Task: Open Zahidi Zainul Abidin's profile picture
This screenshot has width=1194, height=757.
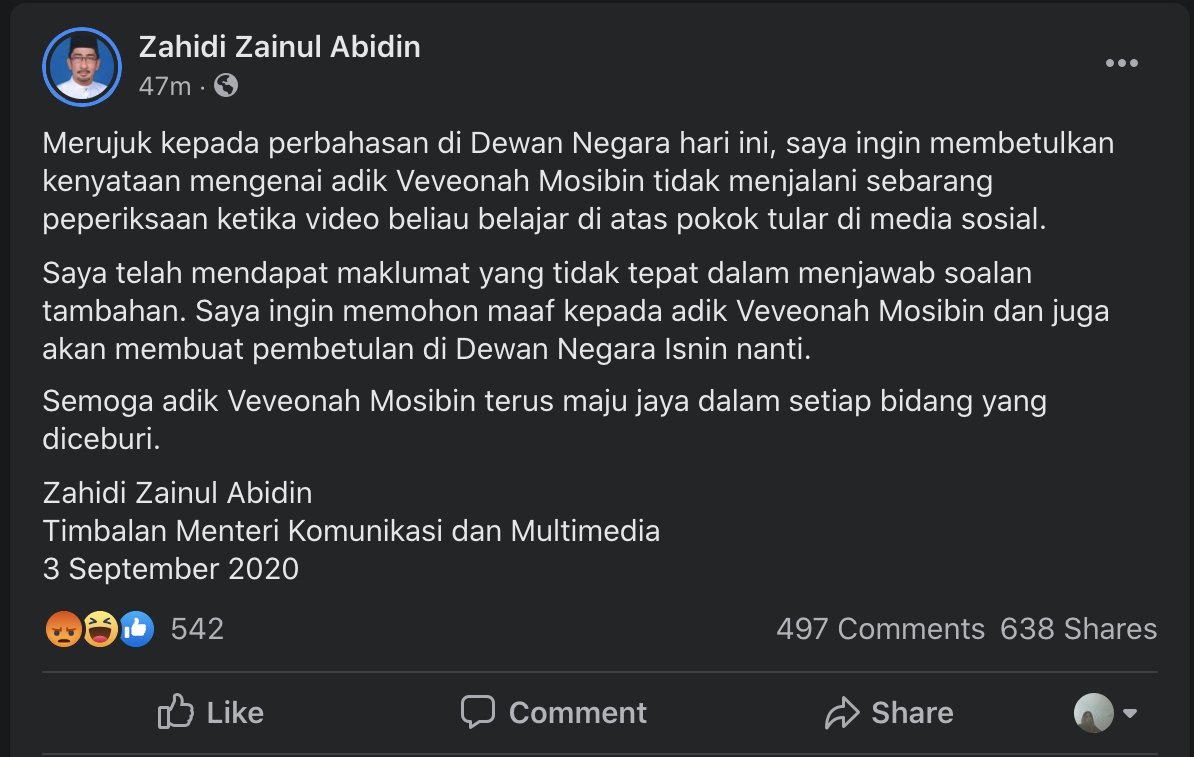Action: click(81, 67)
